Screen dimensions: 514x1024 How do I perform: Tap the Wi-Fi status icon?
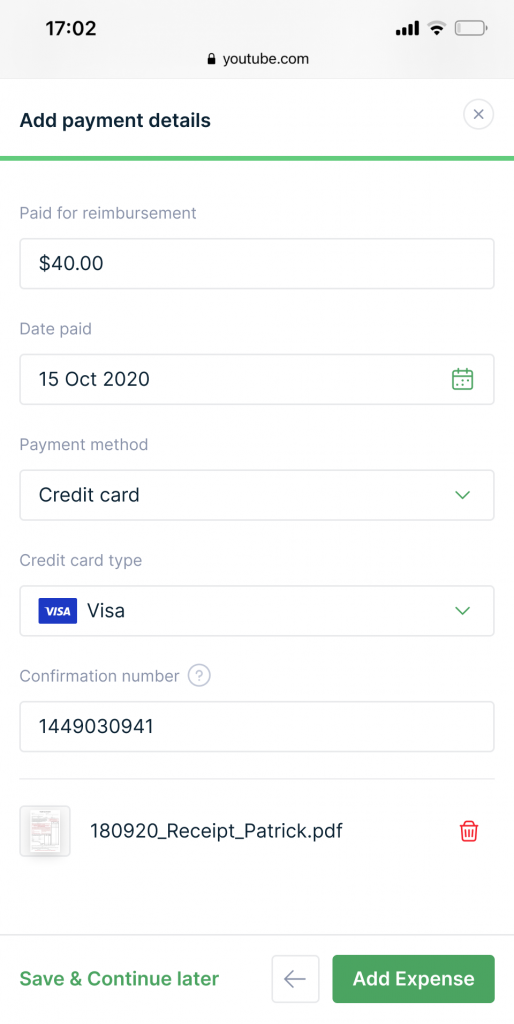436,28
